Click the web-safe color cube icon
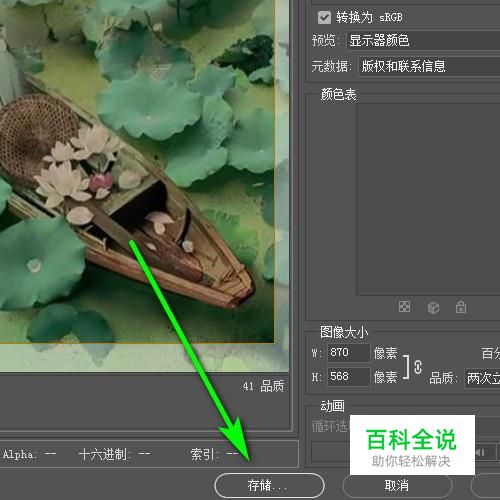Image resolution: width=500 pixels, height=500 pixels. 433,307
